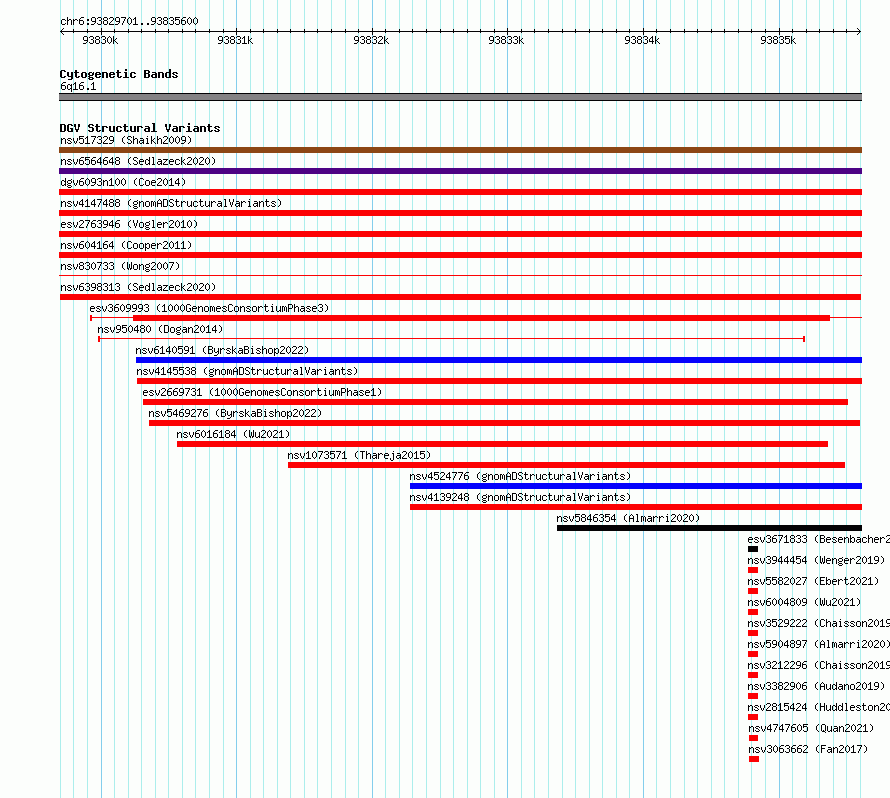Select the nsv4524776 (gnomADStructuralVariants) blue bar

[x=636, y=486]
